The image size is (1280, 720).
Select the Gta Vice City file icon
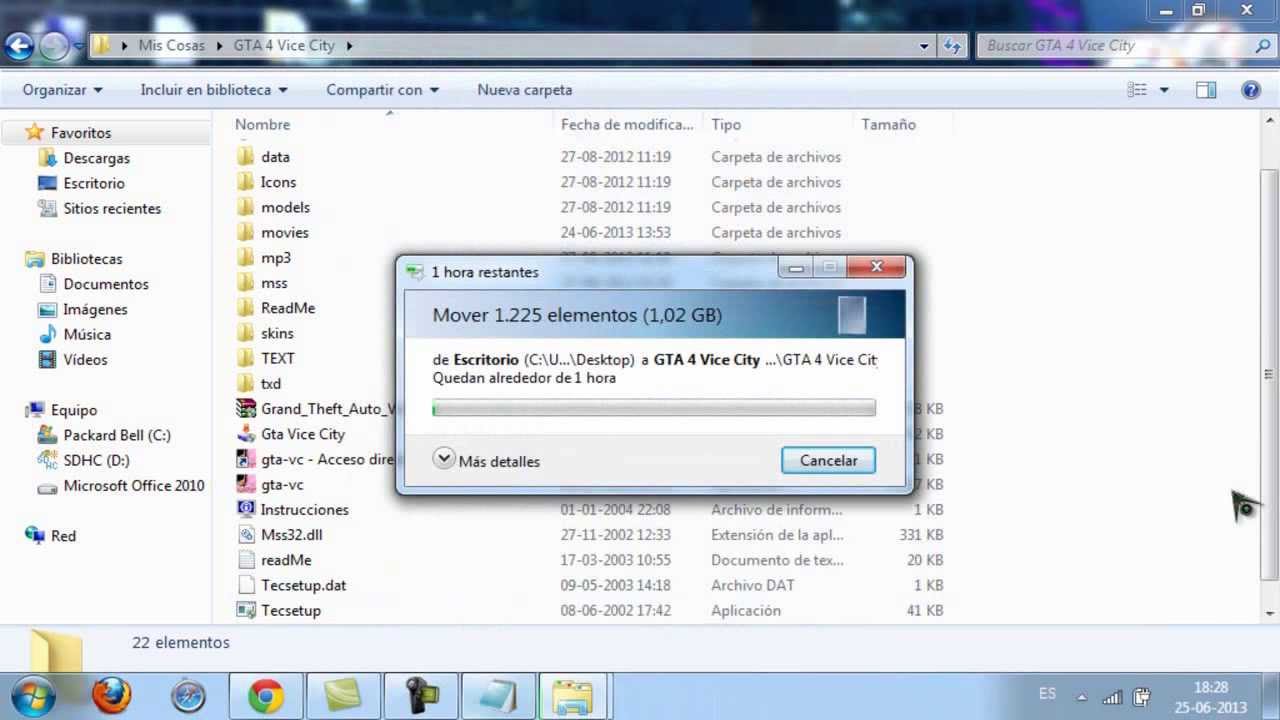246,434
